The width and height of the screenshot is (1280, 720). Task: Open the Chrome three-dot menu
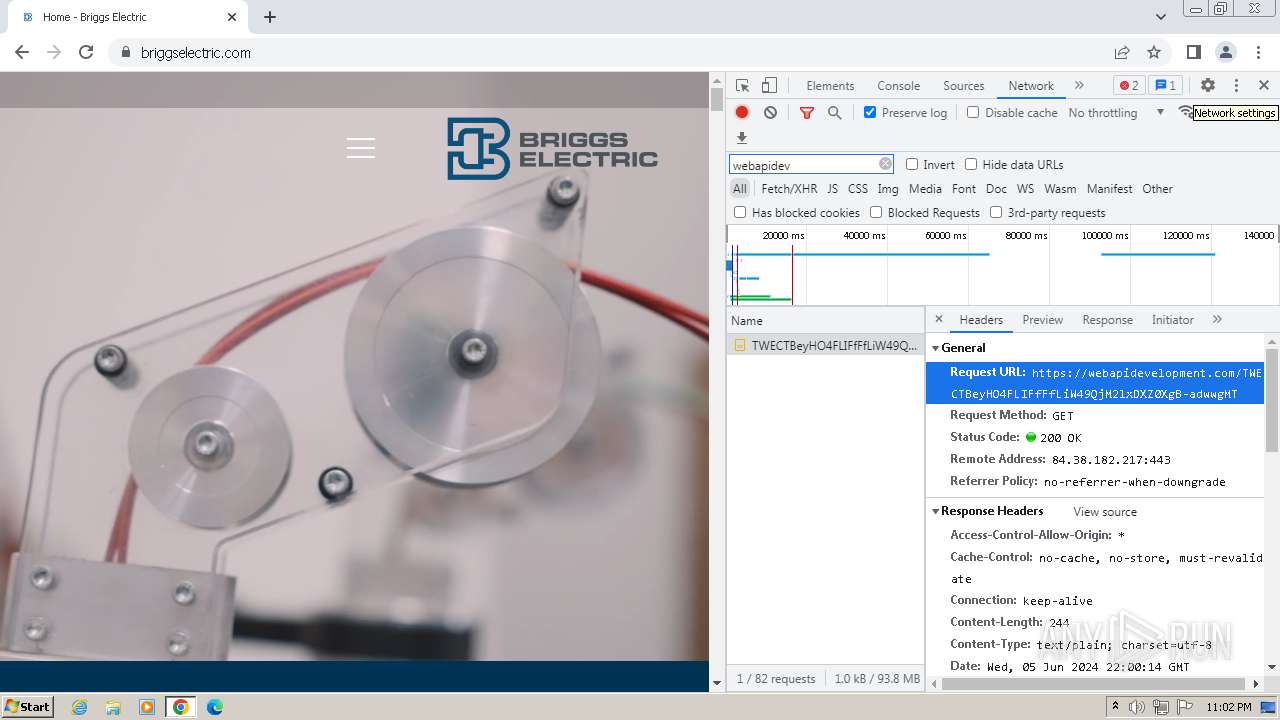coord(1258,52)
